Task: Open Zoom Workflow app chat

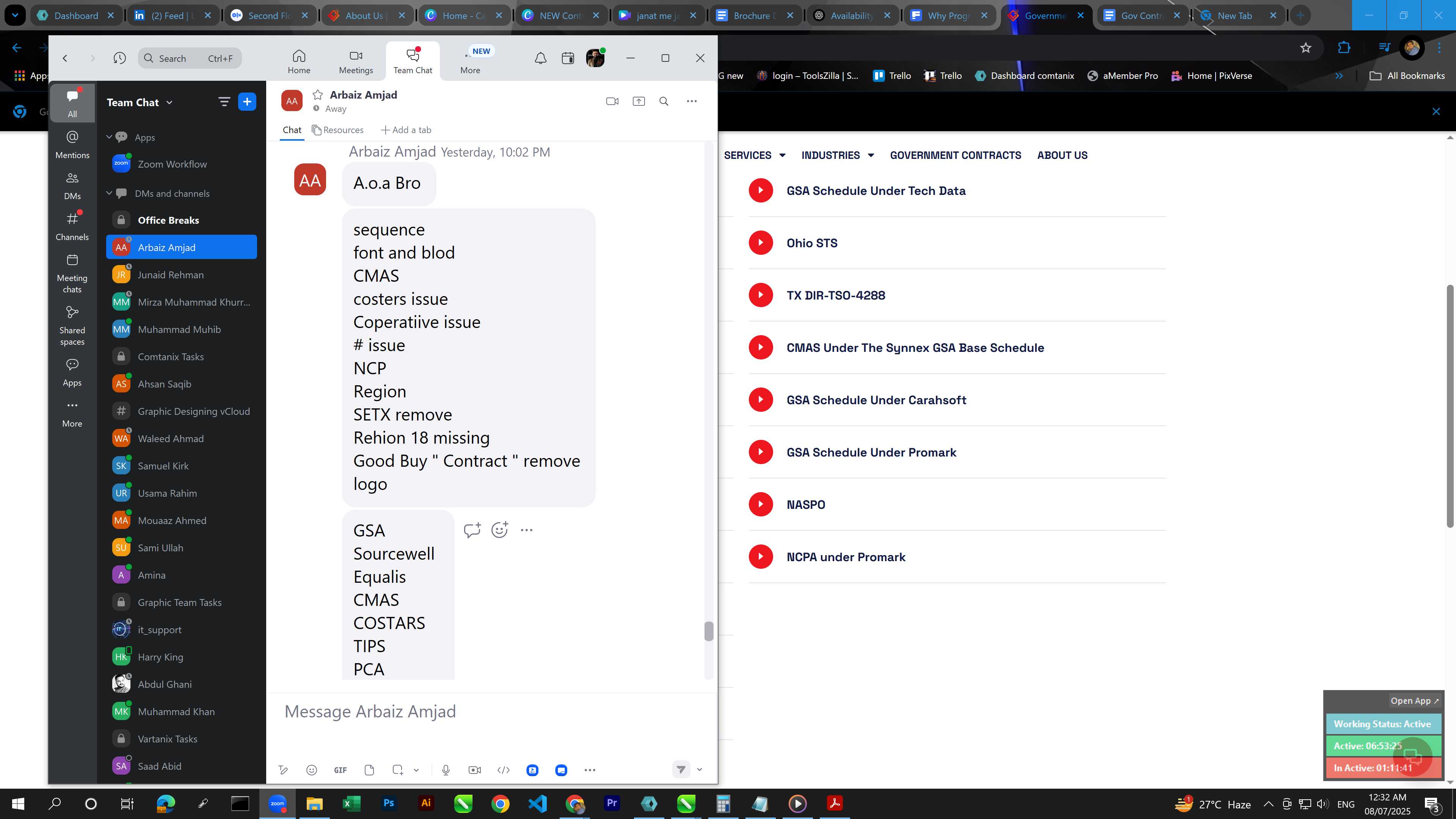Action: pos(182,164)
